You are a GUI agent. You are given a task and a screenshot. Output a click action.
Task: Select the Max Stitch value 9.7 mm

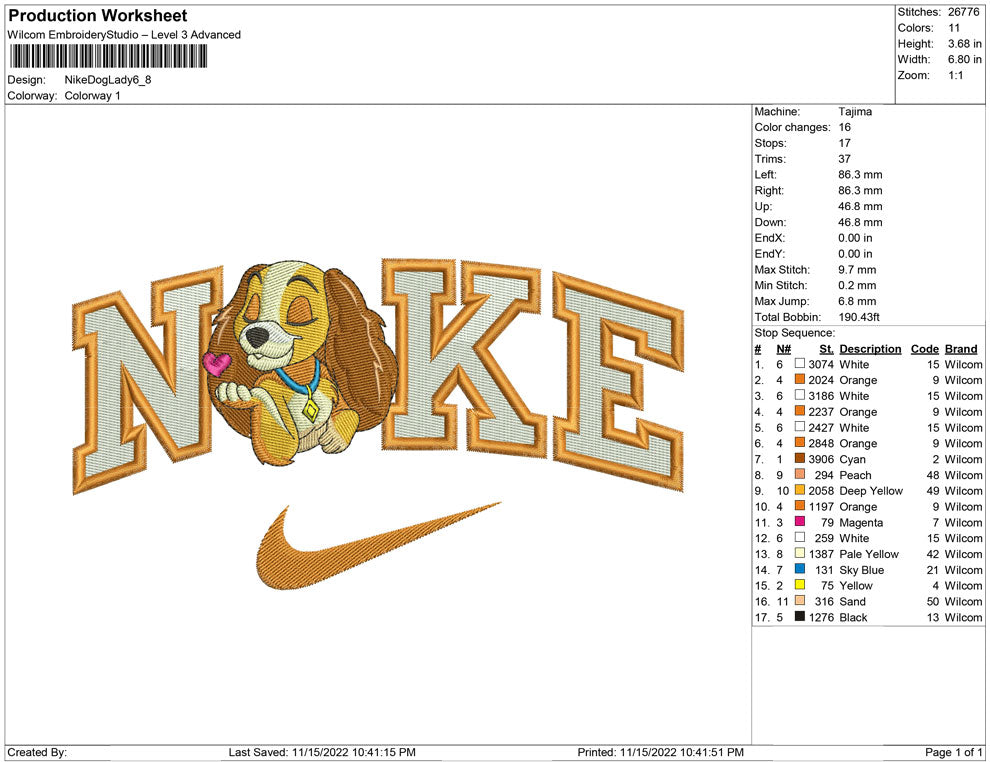(857, 270)
